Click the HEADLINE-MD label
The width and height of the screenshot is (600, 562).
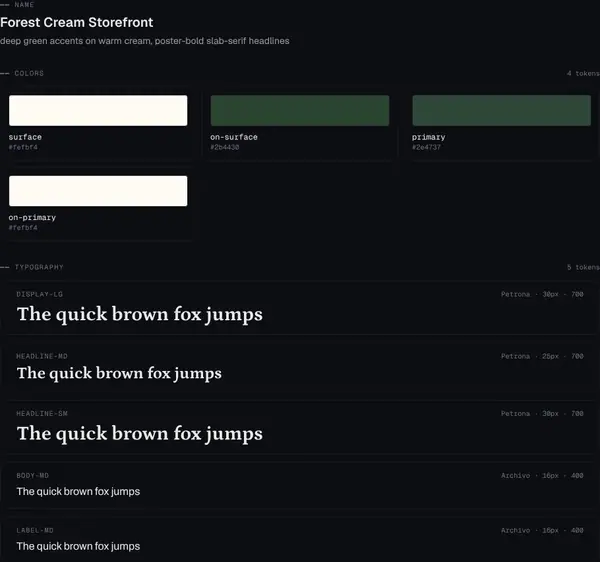[42, 356]
